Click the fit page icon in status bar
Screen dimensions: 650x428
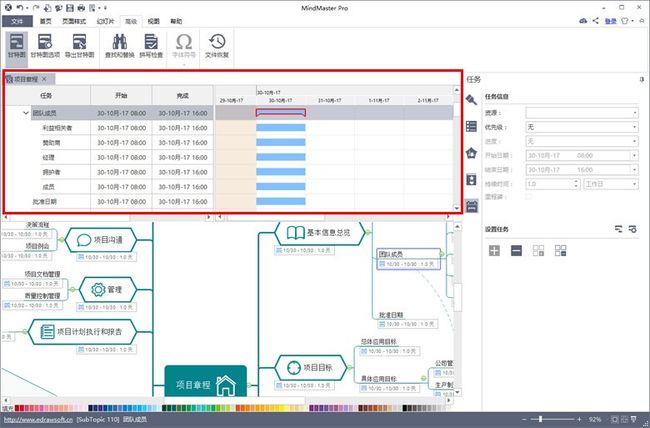(x=615, y=419)
